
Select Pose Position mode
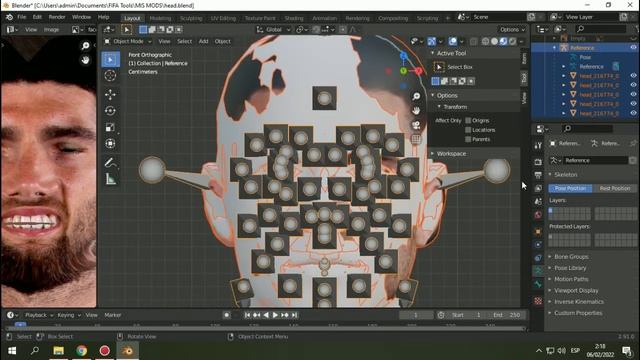(570, 188)
